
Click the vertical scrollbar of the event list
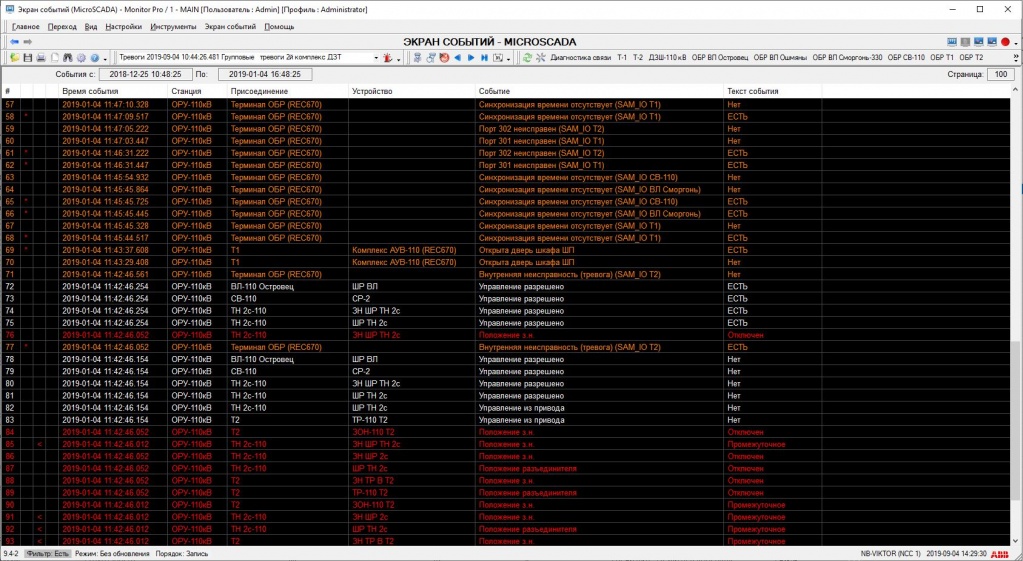coord(1016,316)
